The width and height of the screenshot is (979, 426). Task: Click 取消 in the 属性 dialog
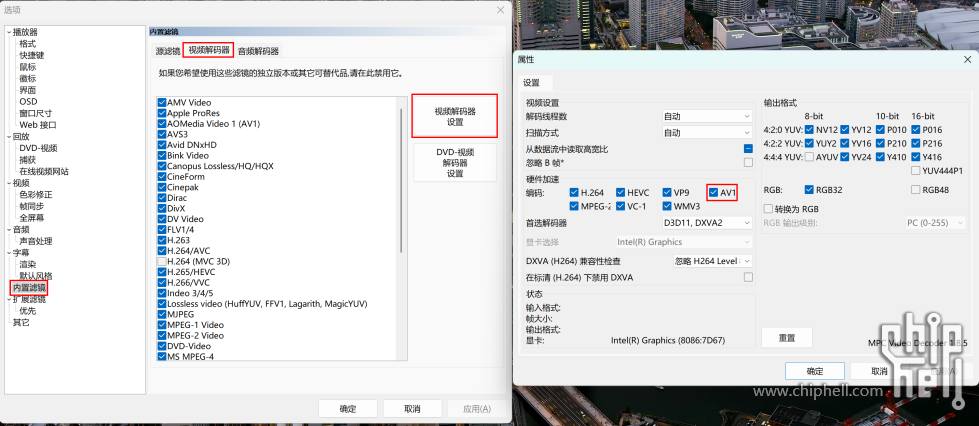[879, 371]
